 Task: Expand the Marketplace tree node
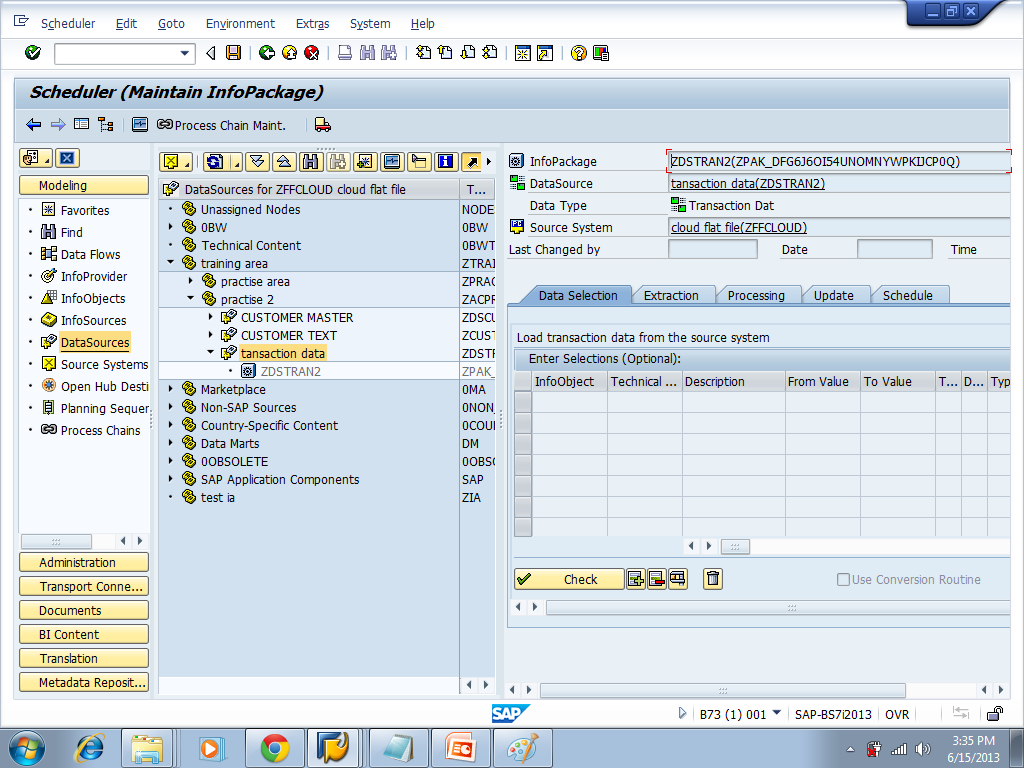point(170,389)
